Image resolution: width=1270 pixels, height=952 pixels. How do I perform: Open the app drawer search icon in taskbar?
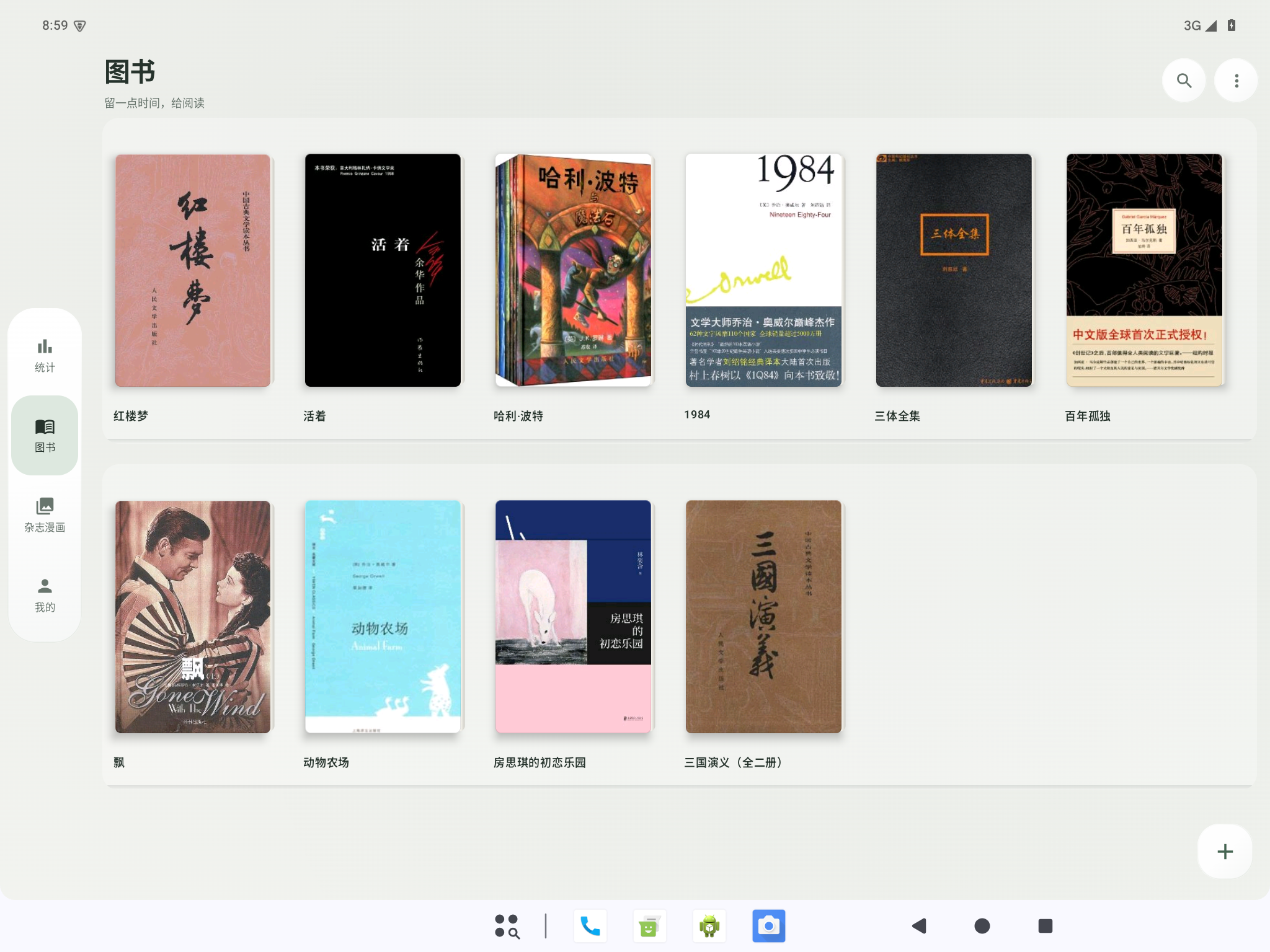point(507,926)
